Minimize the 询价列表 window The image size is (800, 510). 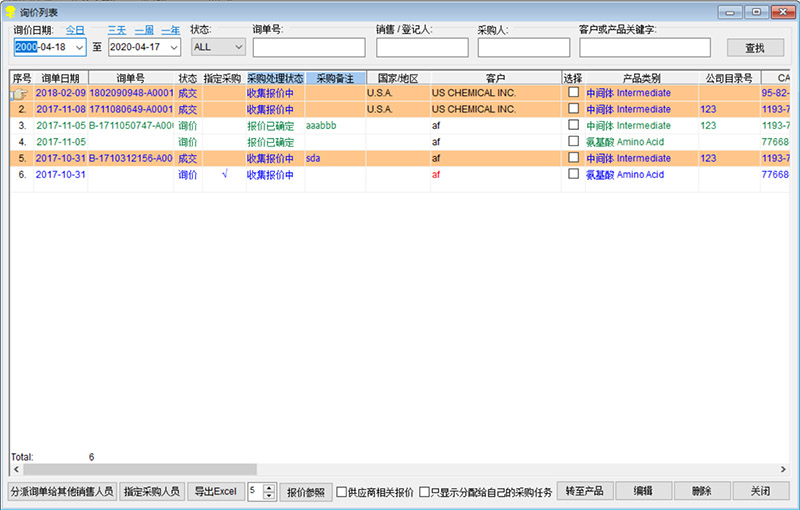[731, 11]
